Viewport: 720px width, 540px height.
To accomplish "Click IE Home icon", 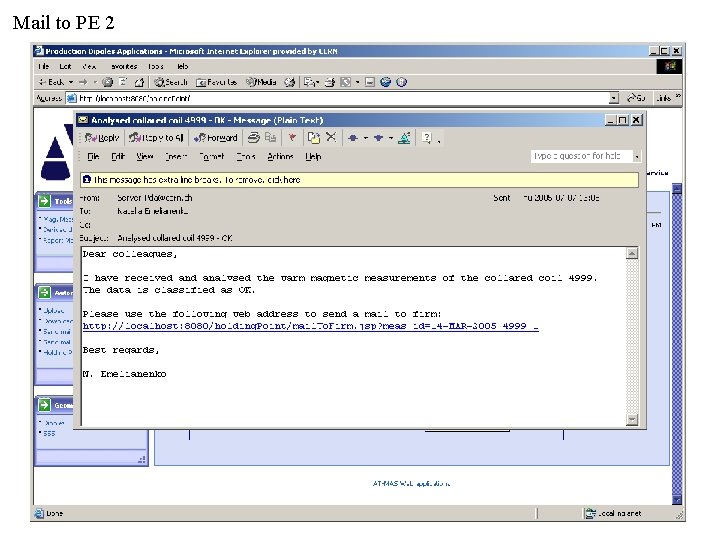I will (x=139, y=82).
